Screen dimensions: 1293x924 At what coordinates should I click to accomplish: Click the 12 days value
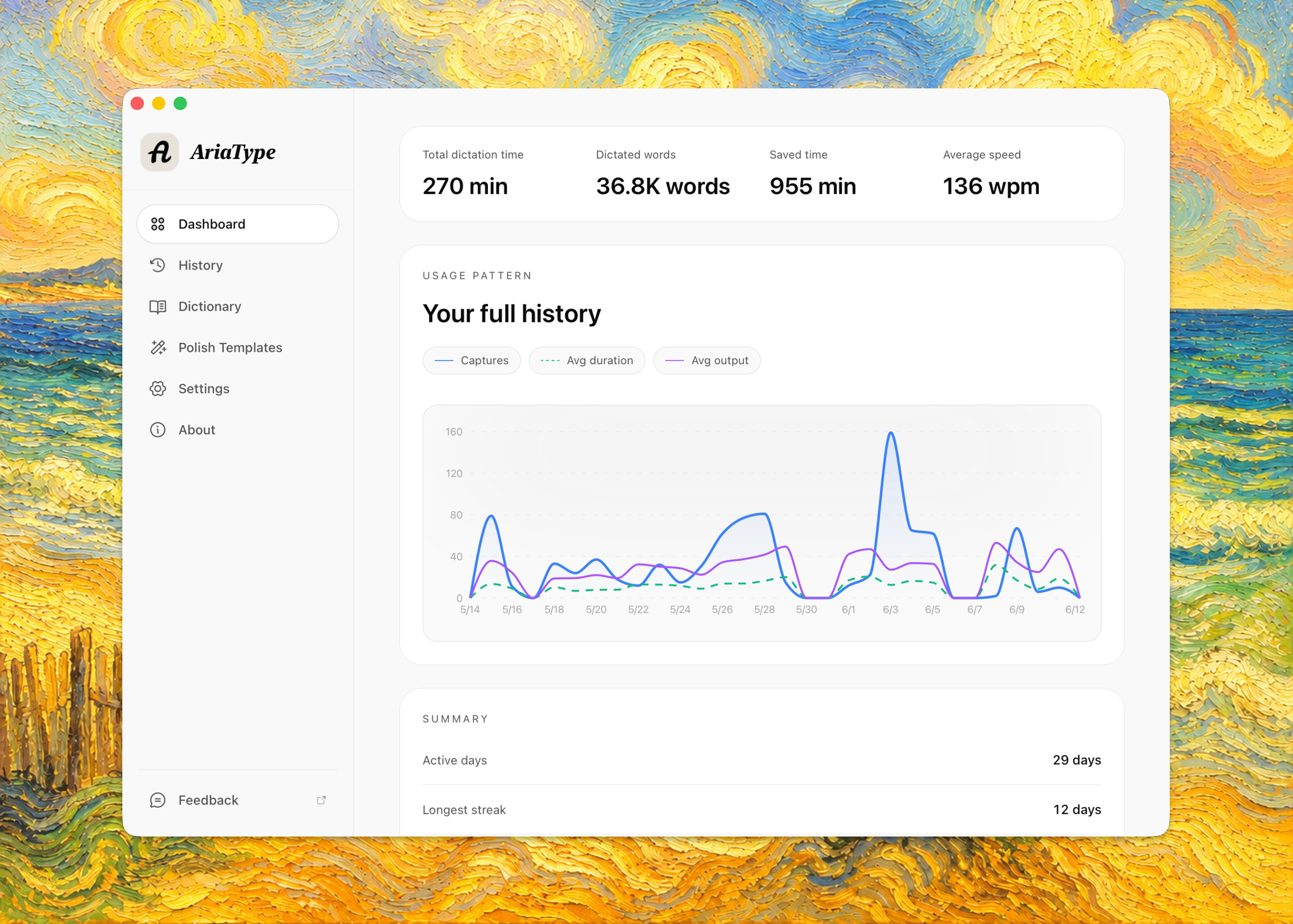pos(1077,810)
